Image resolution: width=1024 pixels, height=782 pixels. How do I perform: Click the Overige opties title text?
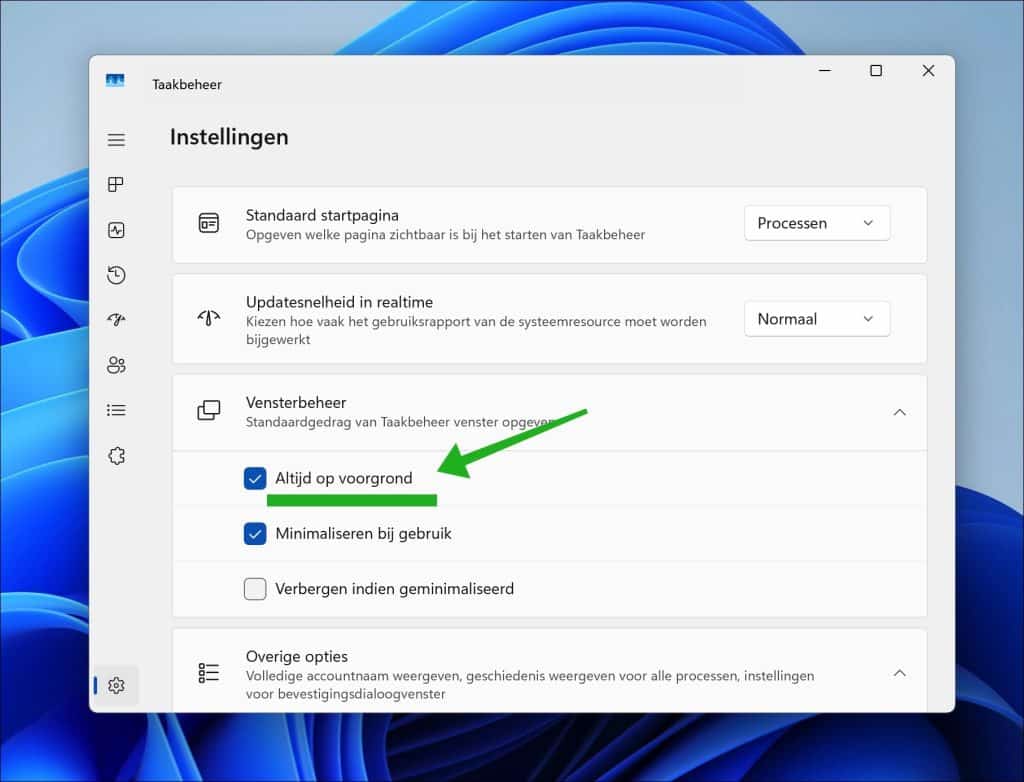[x=296, y=657]
